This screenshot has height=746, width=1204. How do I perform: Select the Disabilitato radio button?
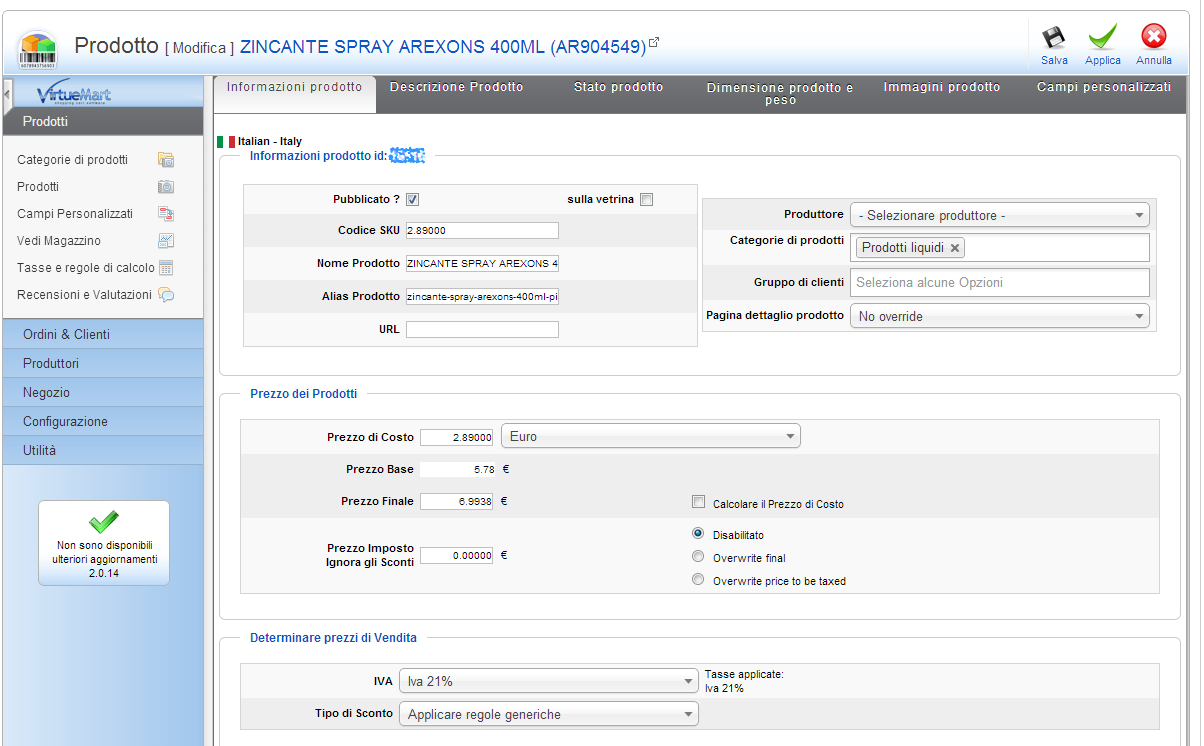[x=698, y=534]
